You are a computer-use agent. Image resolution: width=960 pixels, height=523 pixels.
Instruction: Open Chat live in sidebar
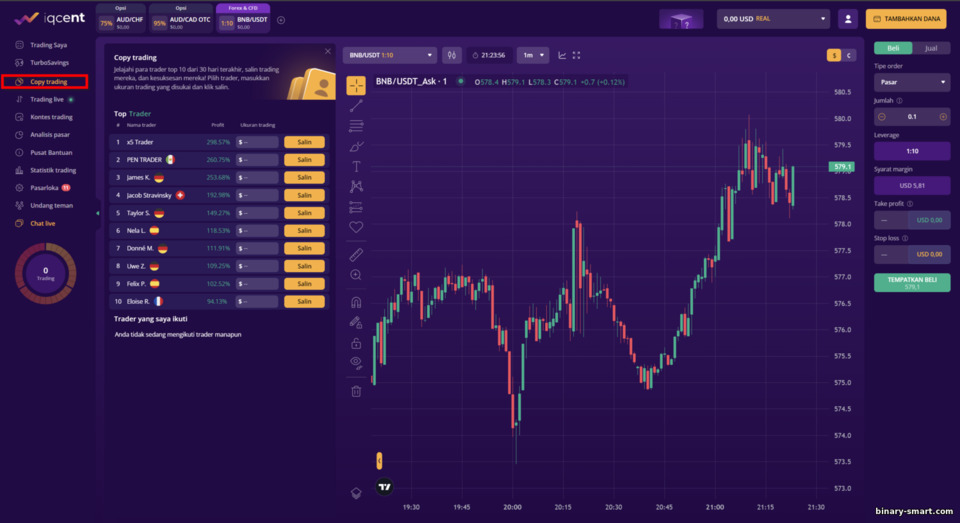[42, 224]
